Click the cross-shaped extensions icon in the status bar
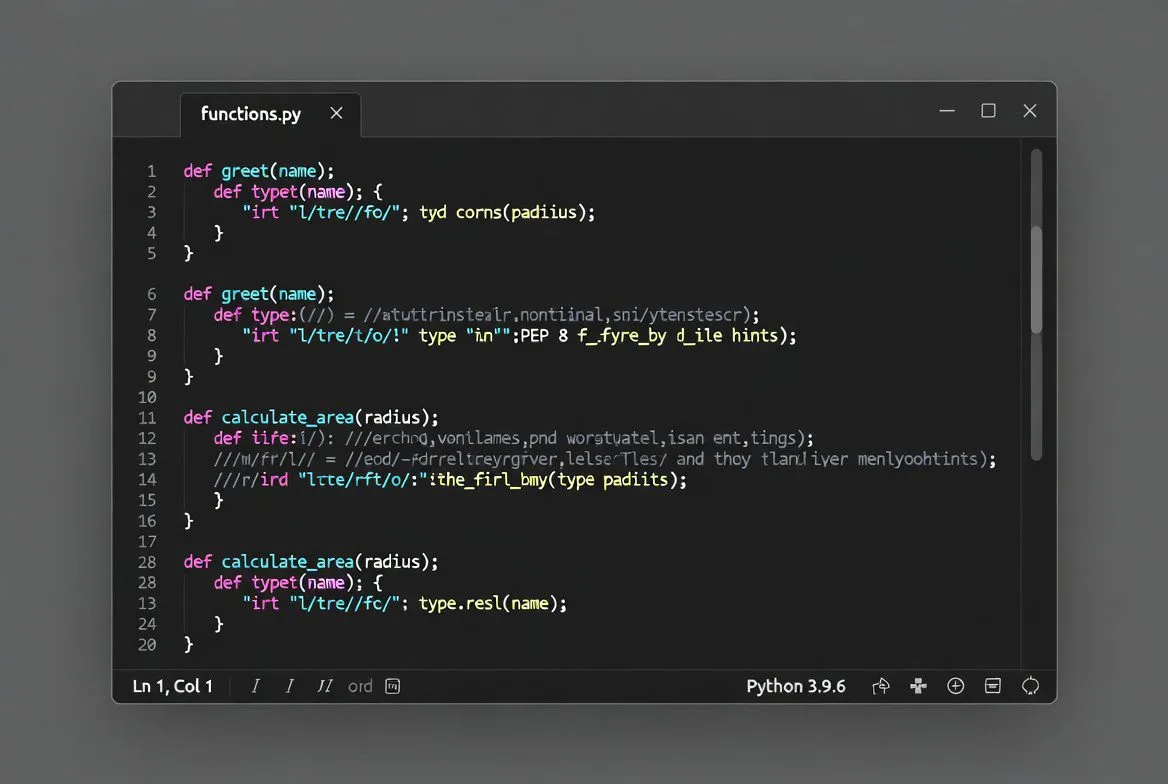 click(x=918, y=686)
